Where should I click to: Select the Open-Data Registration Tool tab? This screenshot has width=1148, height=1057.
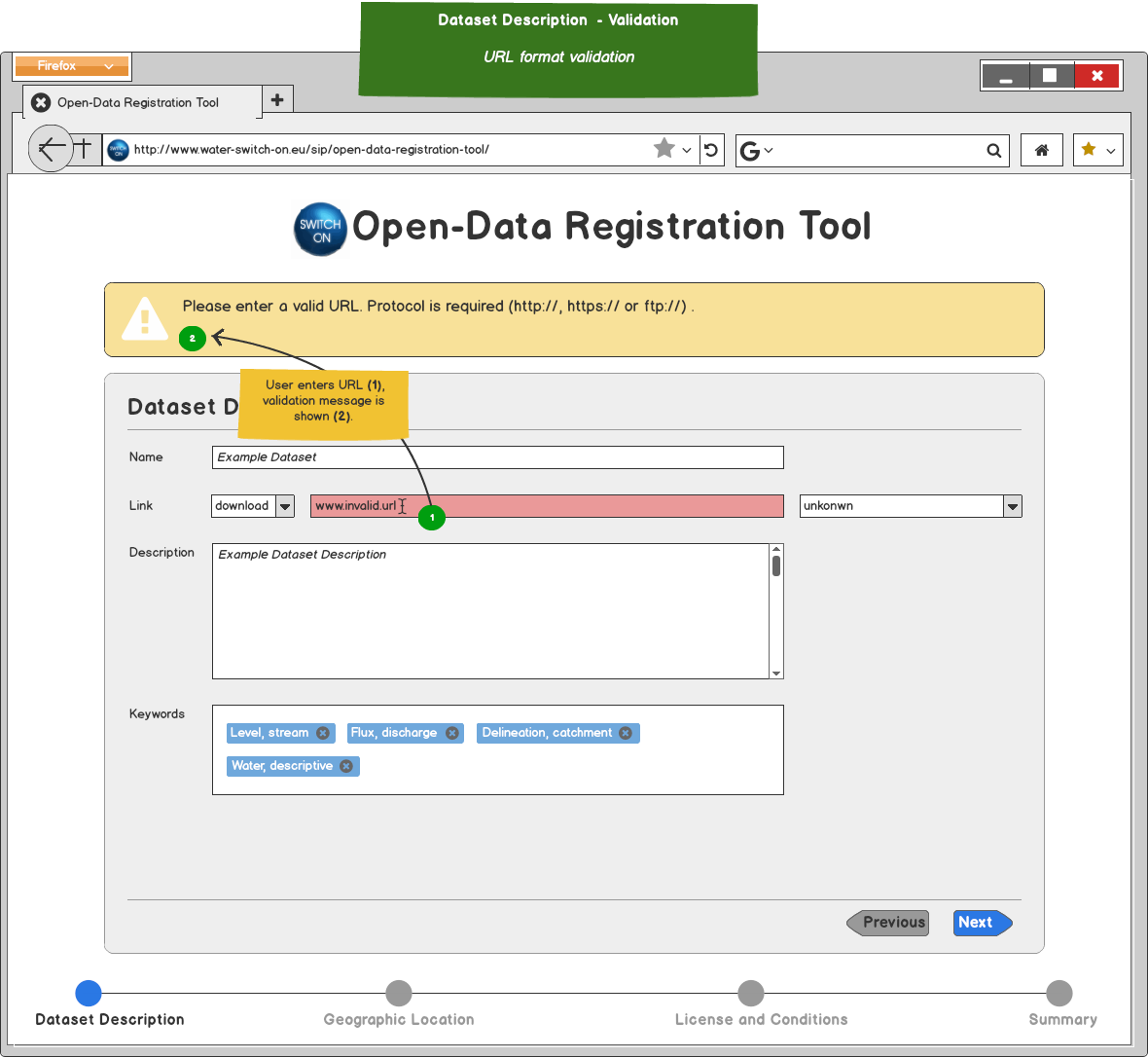(x=142, y=102)
